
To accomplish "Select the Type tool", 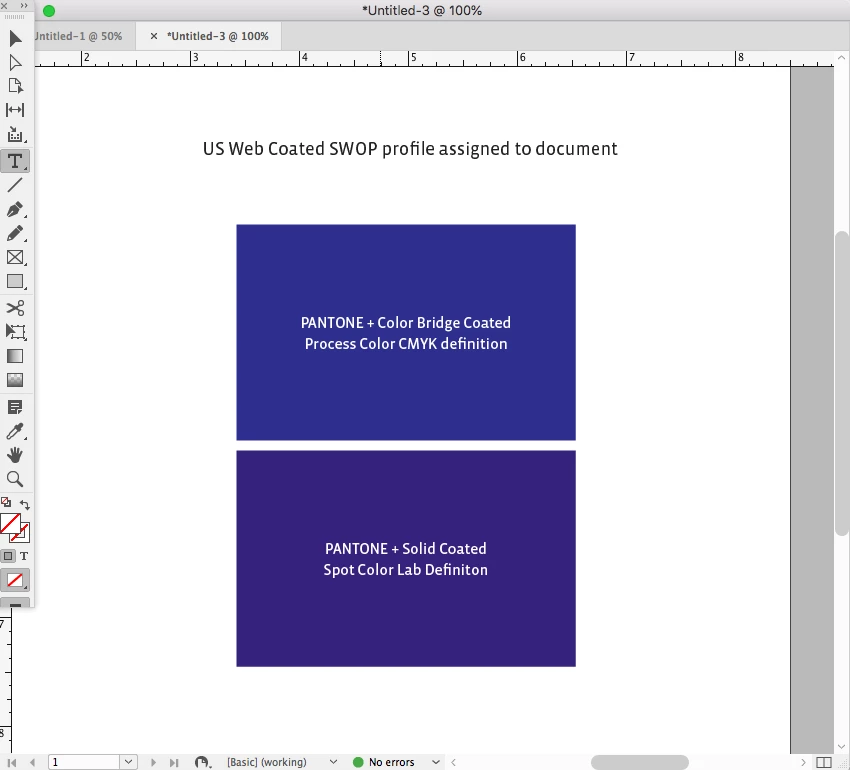I will (15, 161).
